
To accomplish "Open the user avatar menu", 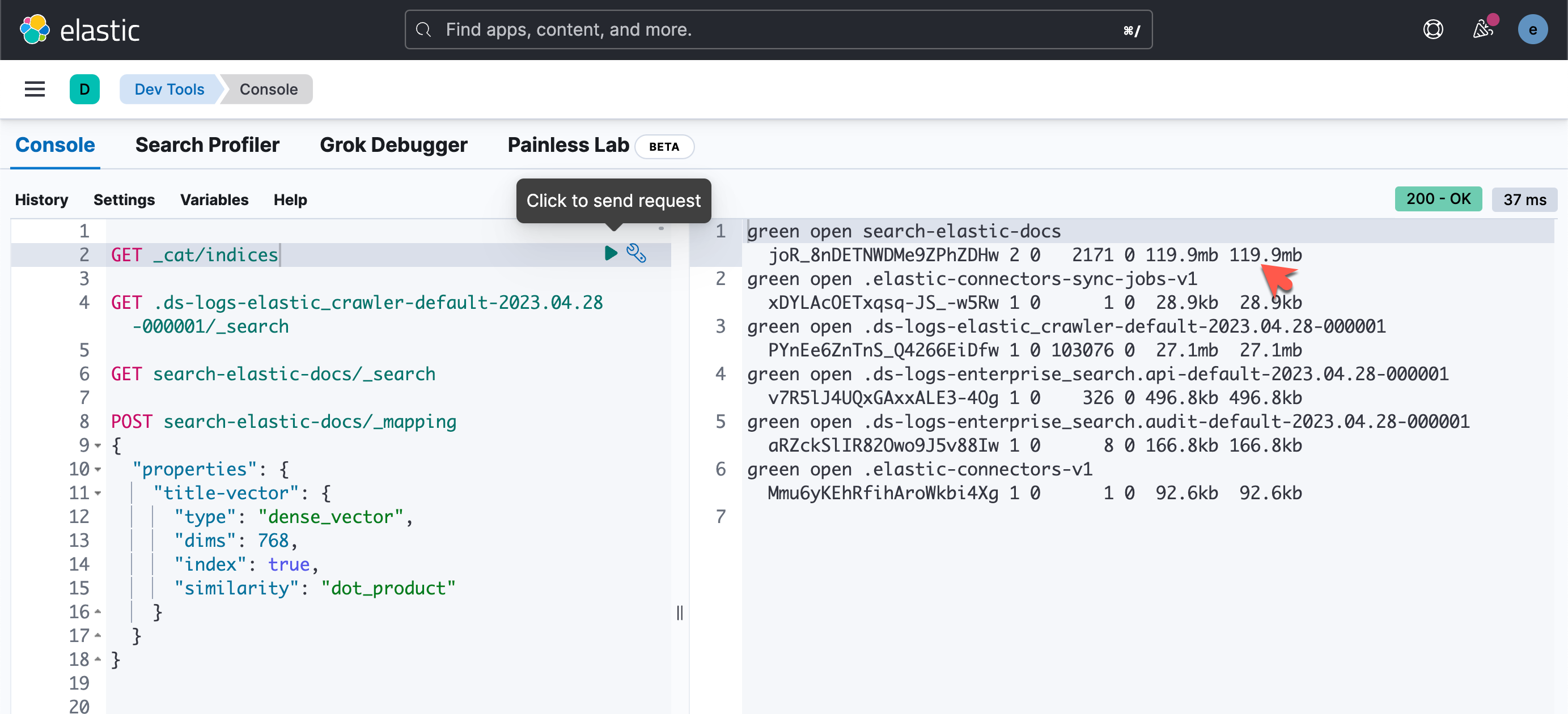I will click(1532, 29).
